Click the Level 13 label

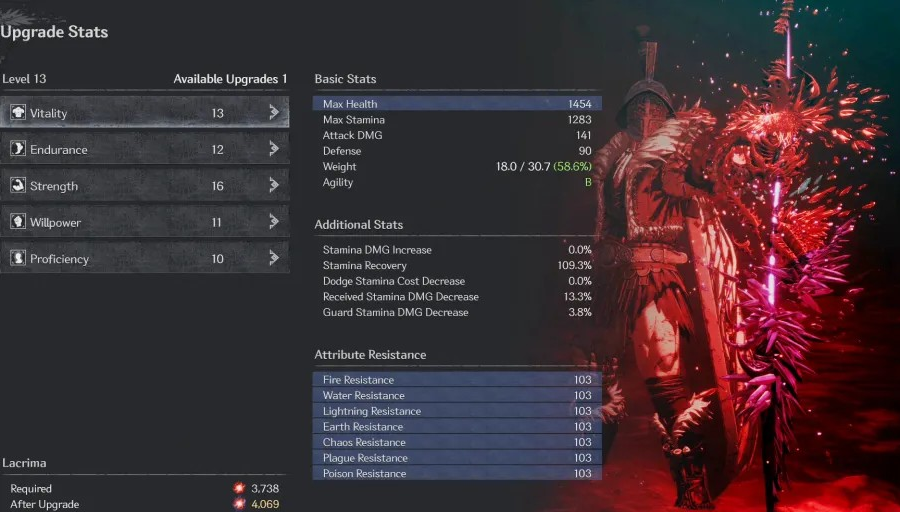[24, 79]
